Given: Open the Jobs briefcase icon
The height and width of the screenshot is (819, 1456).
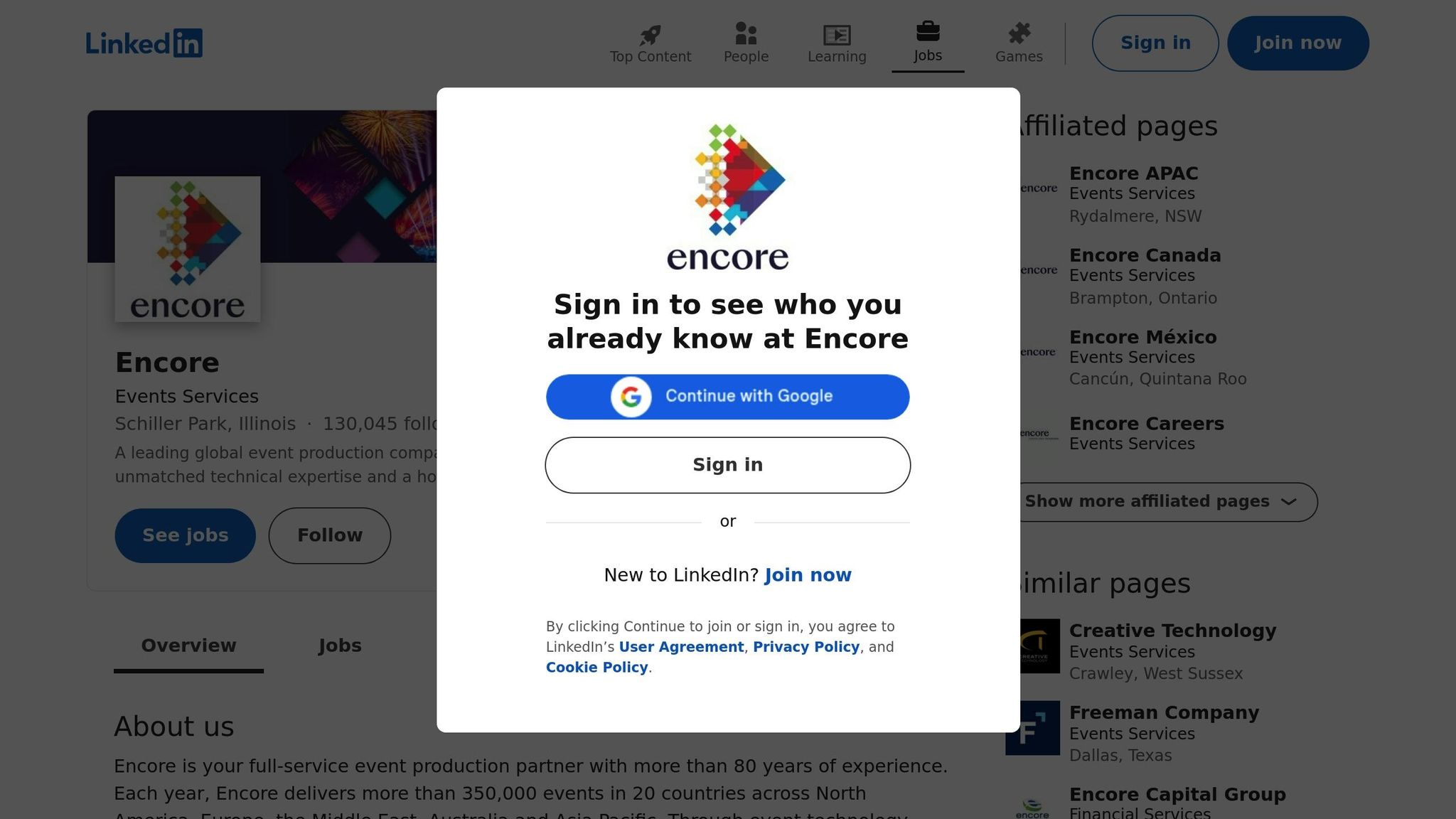Looking at the screenshot, I should pyautogui.click(x=928, y=31).
